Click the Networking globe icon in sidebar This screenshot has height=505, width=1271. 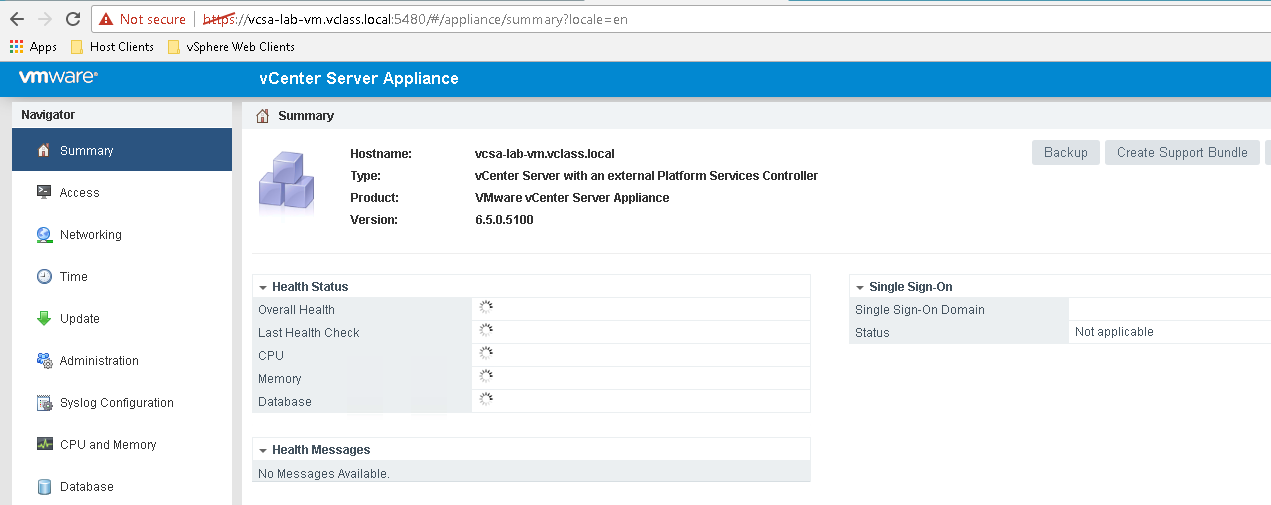(x=44, y=235)
